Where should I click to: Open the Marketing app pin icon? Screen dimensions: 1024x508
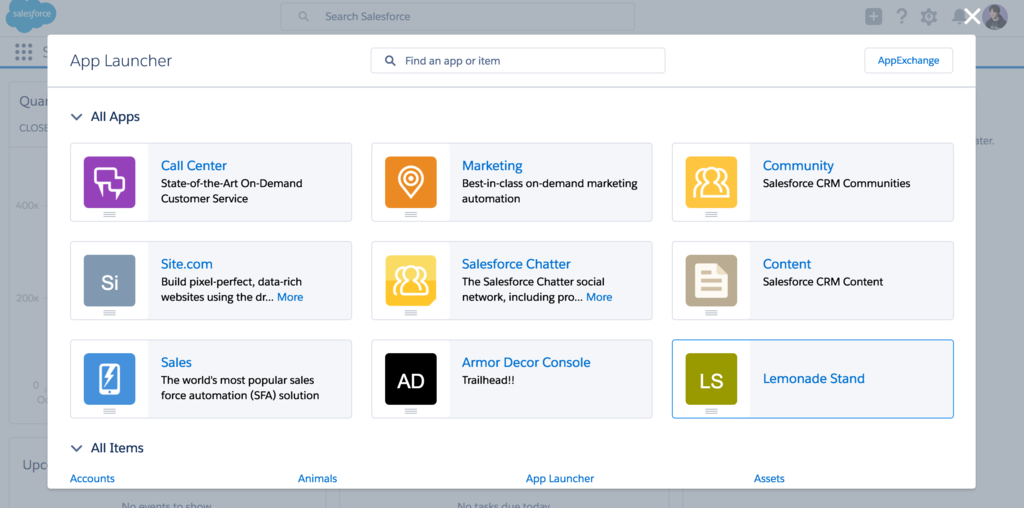coord(411,182)
